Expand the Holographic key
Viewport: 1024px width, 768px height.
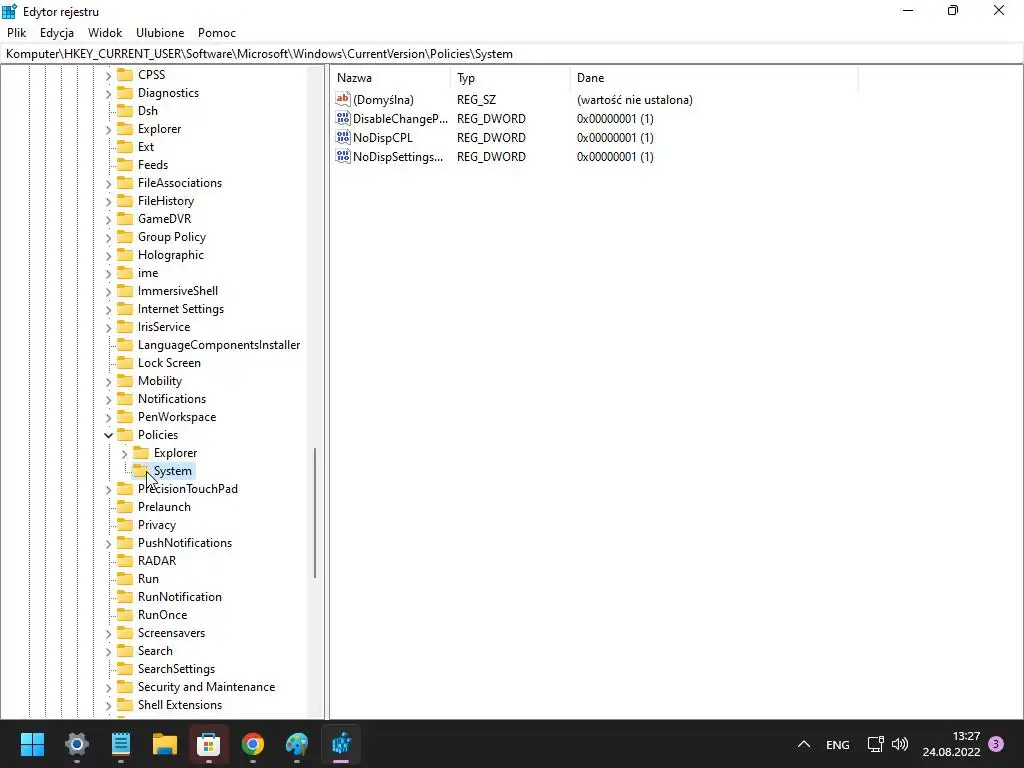coord(108,256)
